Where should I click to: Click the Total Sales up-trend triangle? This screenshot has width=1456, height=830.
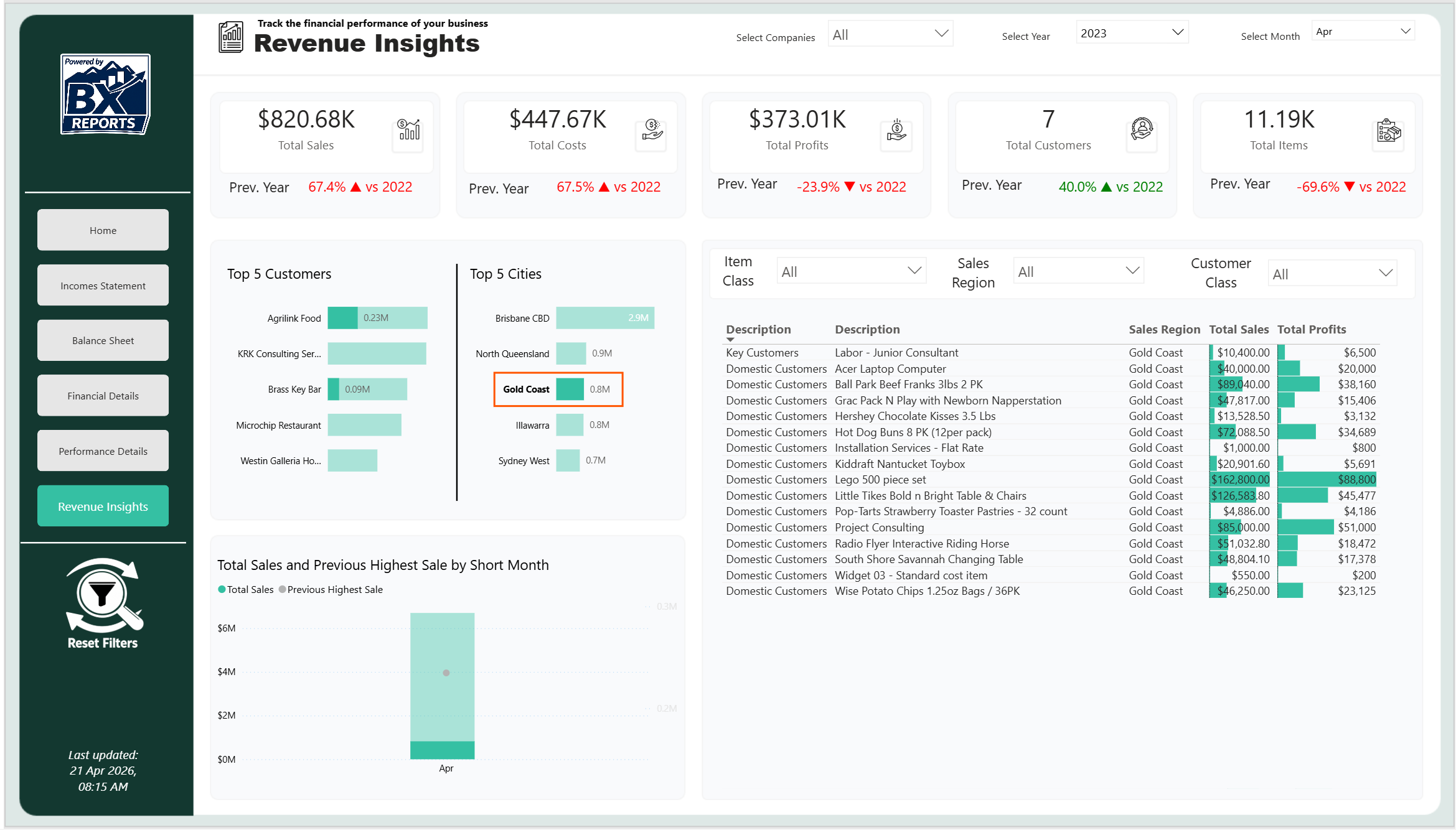356,187
